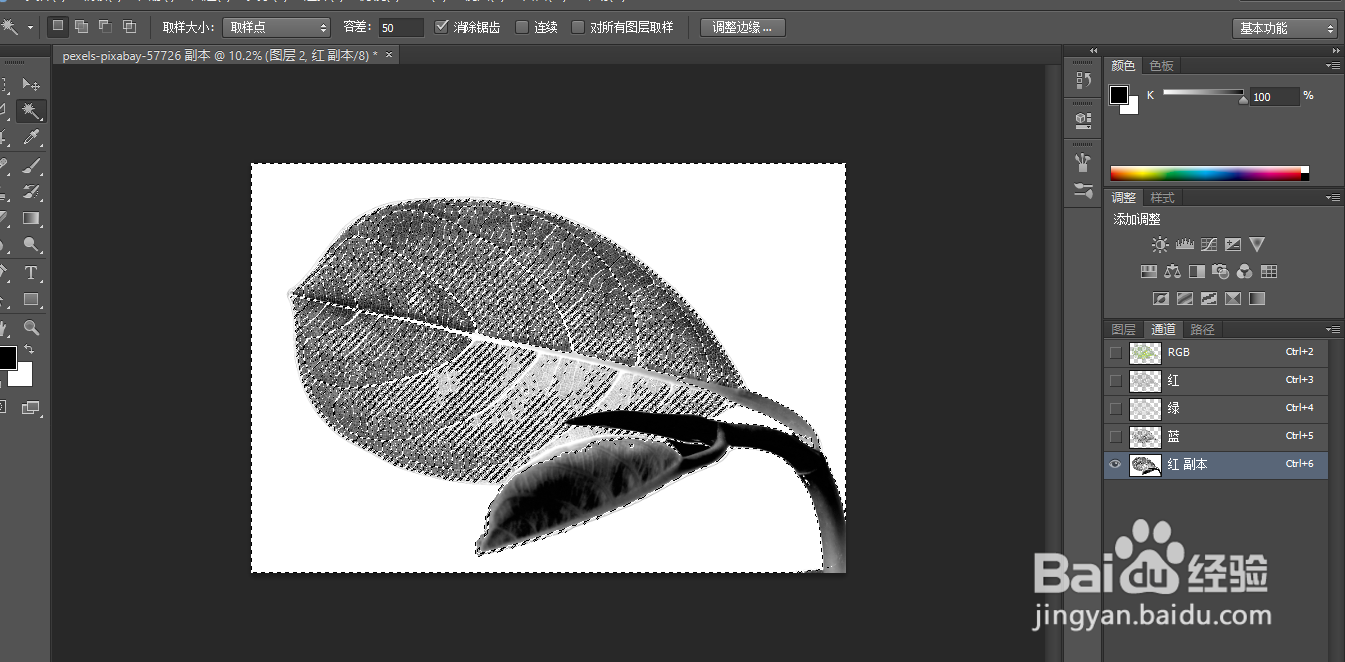The height and width of the screenshot is (662, 1345).
Task: Select the Horizontal Type tool
Action: pyautogui.click(x=31, y=272)
